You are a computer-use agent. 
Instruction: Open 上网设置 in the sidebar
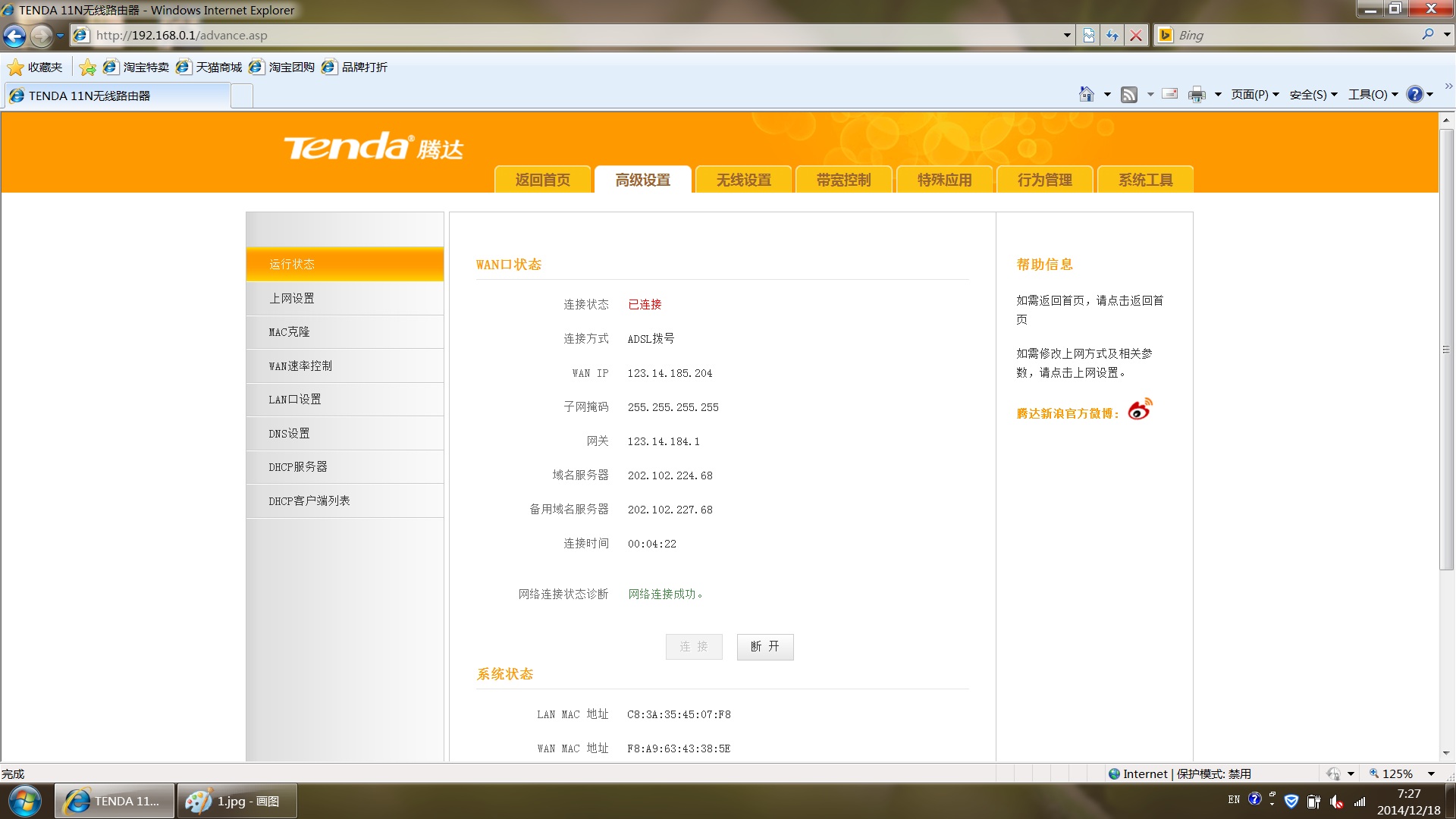345,298
